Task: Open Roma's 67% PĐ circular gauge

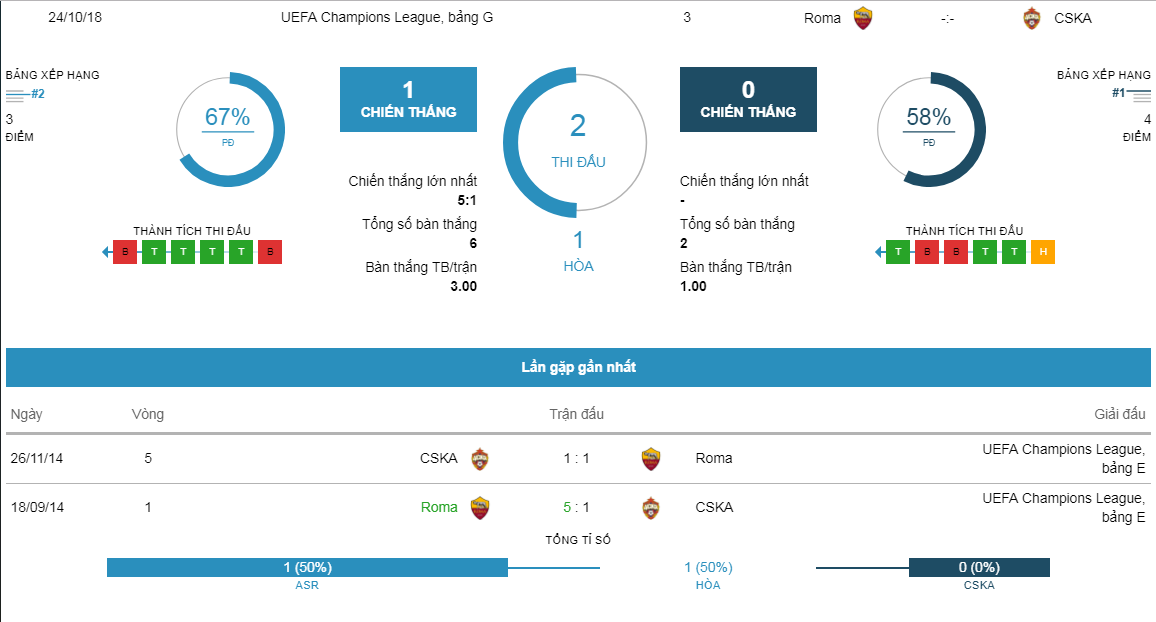Action: click(x=230, y=130)
